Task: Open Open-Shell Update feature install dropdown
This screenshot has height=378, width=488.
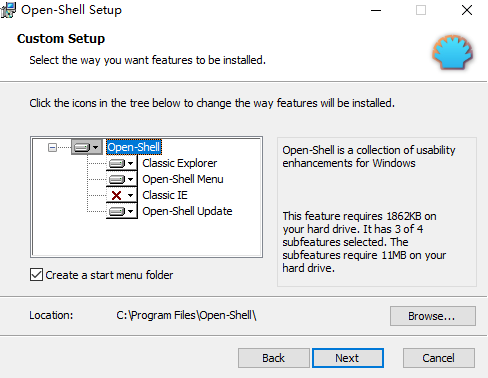Action: pos(122,211)
